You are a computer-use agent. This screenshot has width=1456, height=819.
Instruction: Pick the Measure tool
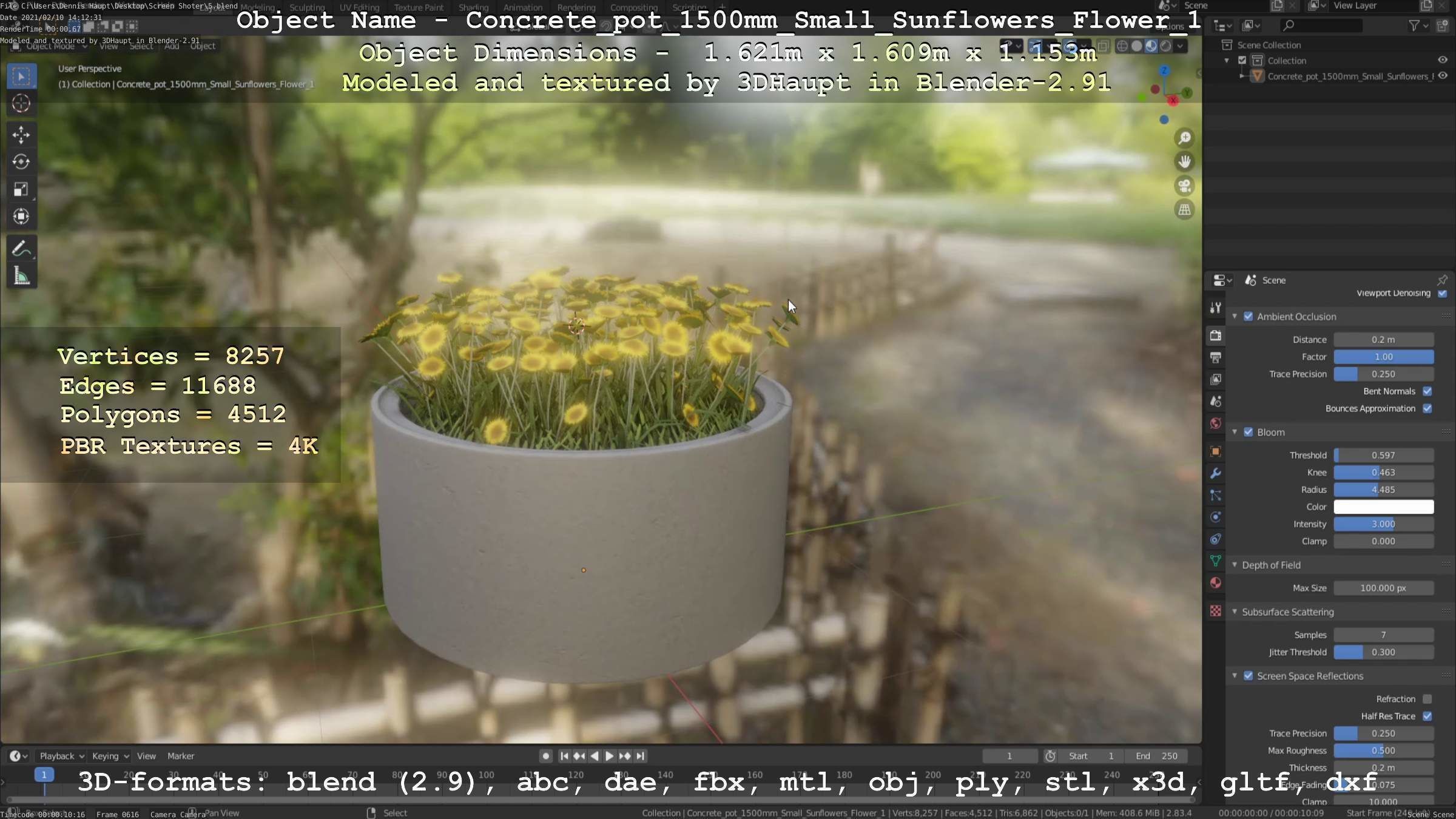pyautogui.click(x=21, y=276)
